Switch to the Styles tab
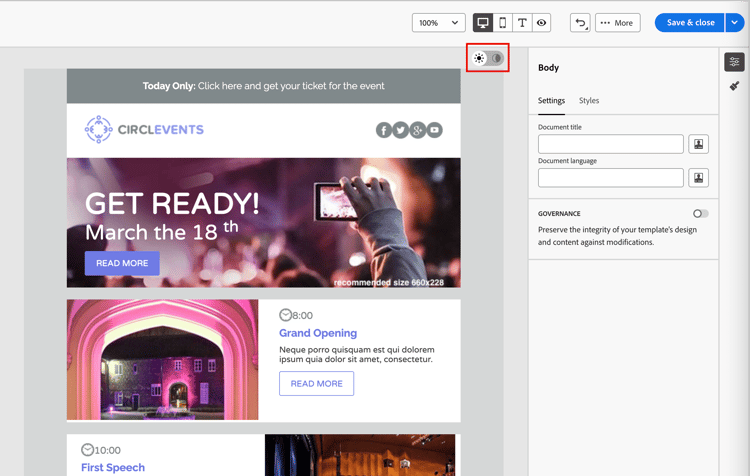750x476 pixels. (589, 101)
